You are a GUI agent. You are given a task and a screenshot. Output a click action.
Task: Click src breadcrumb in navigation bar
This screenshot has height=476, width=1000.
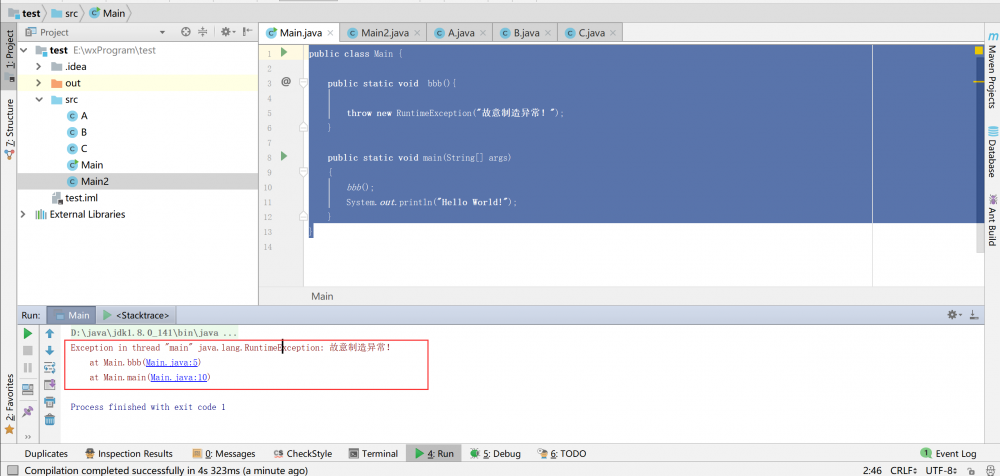click(x=66, y=12)
